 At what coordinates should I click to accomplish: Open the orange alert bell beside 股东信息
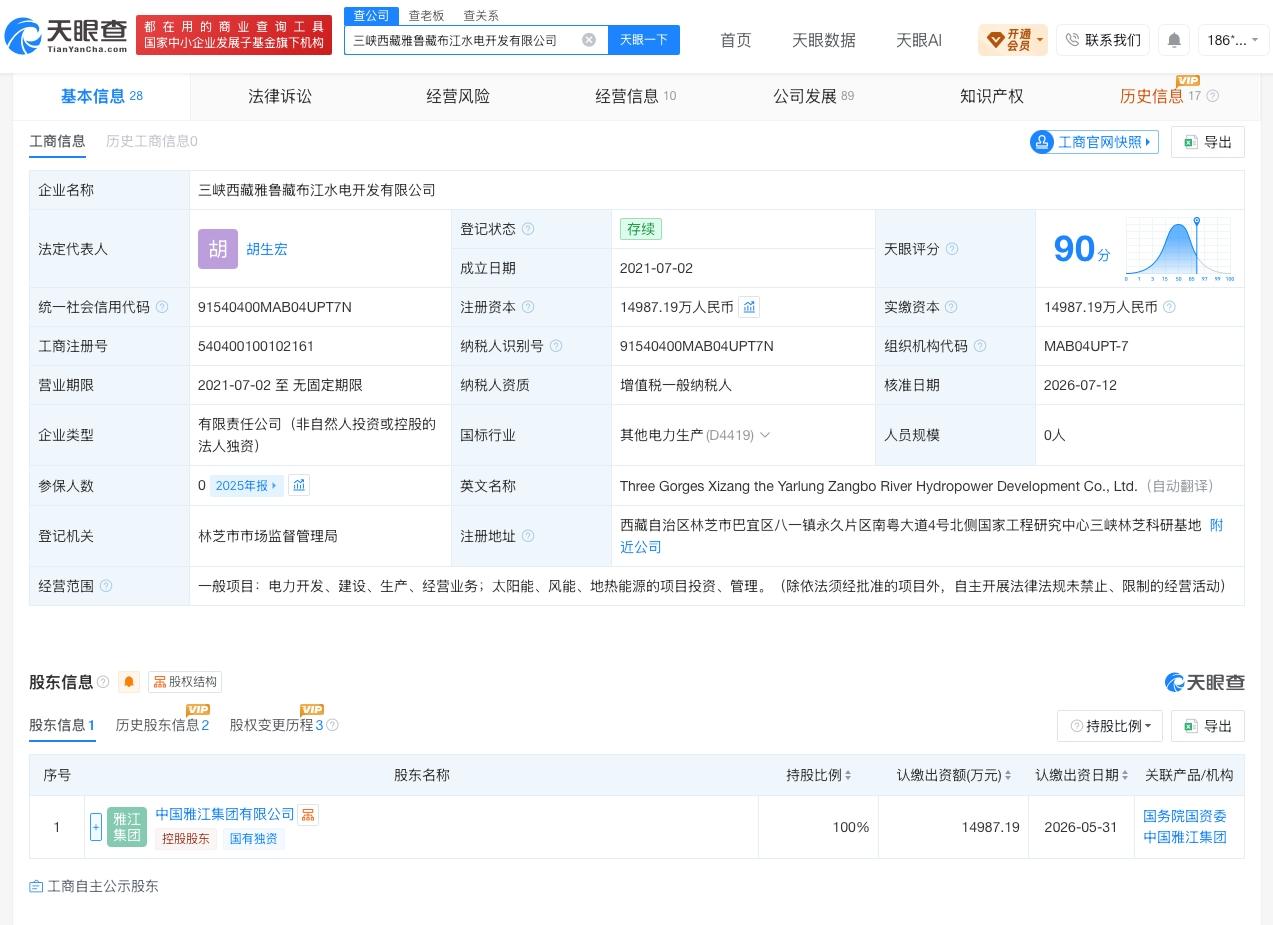(129, 682)
